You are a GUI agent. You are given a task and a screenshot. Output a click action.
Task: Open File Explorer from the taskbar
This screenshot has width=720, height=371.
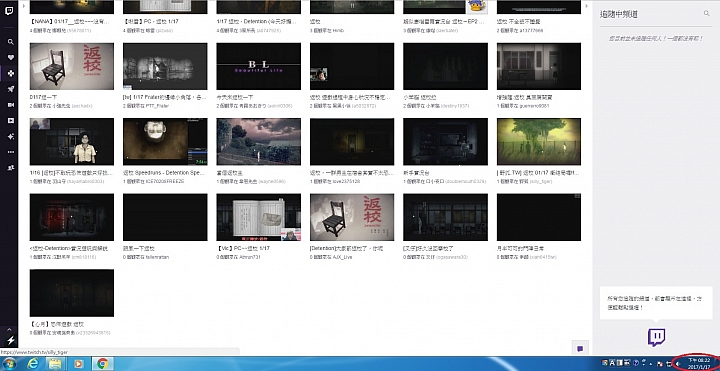(55, 364)
